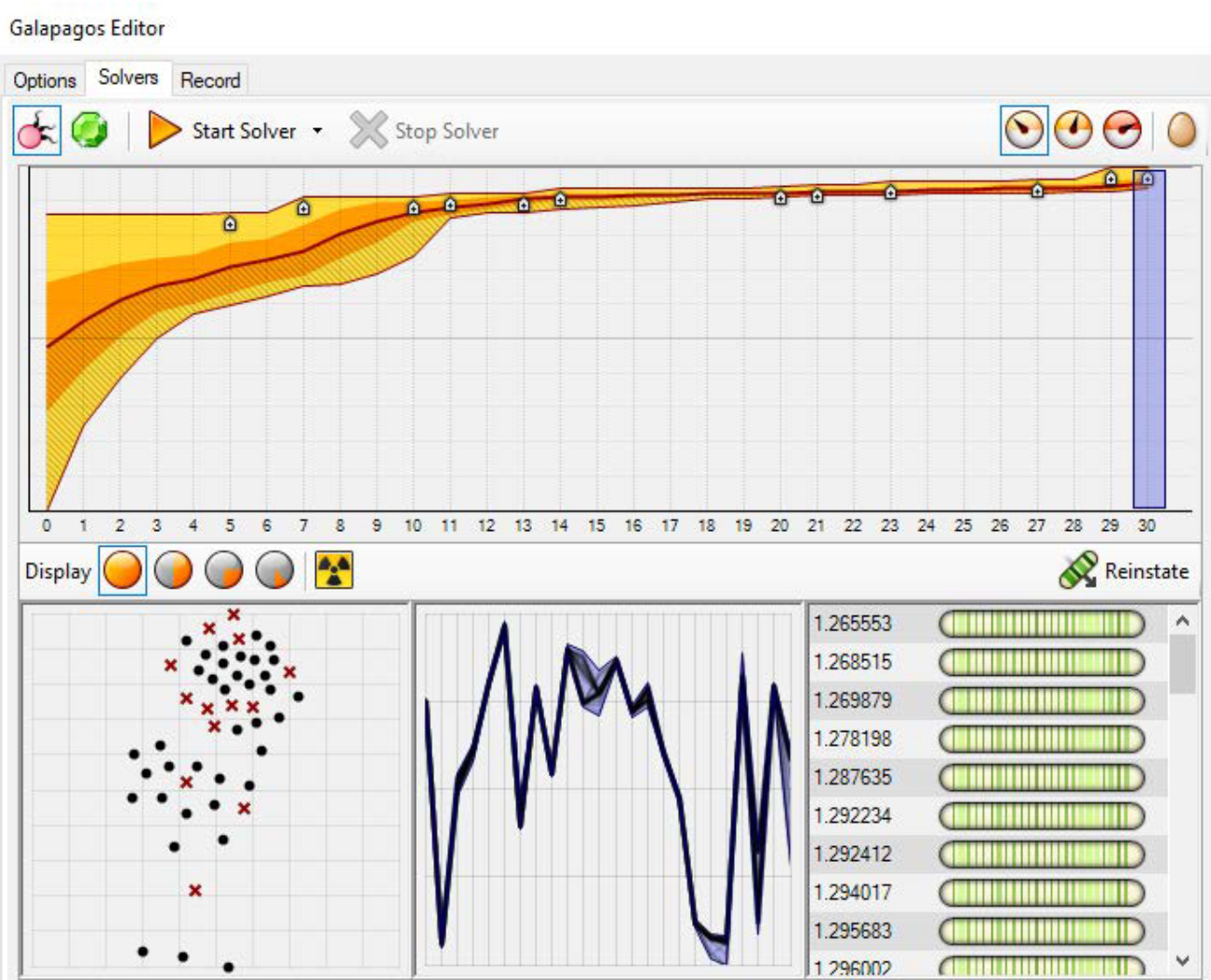Click the genome list scroll up arrow
1211x980 pixels.
(x=1182, y=620)
